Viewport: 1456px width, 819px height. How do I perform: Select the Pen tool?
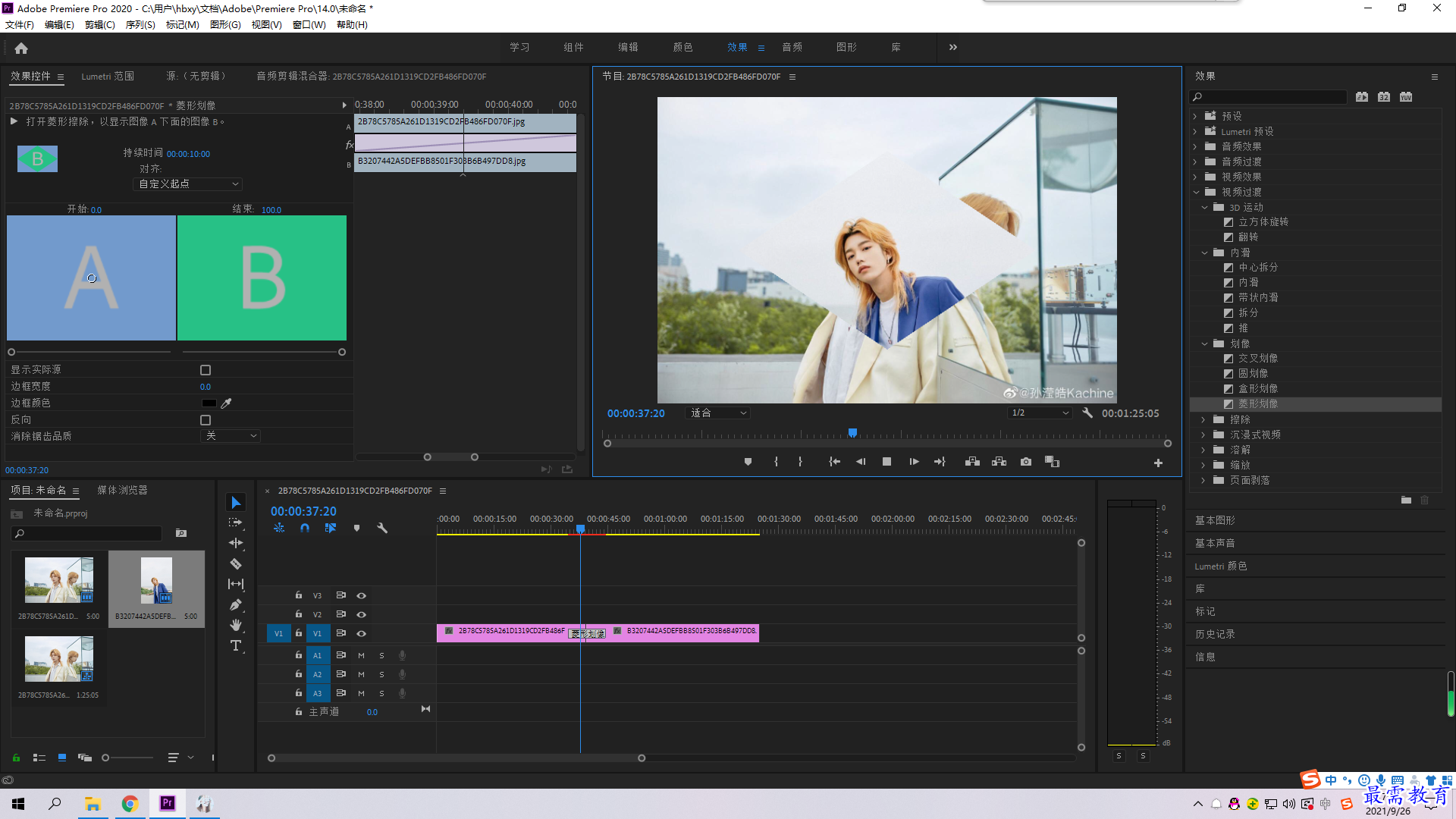[x=236, y=604]
